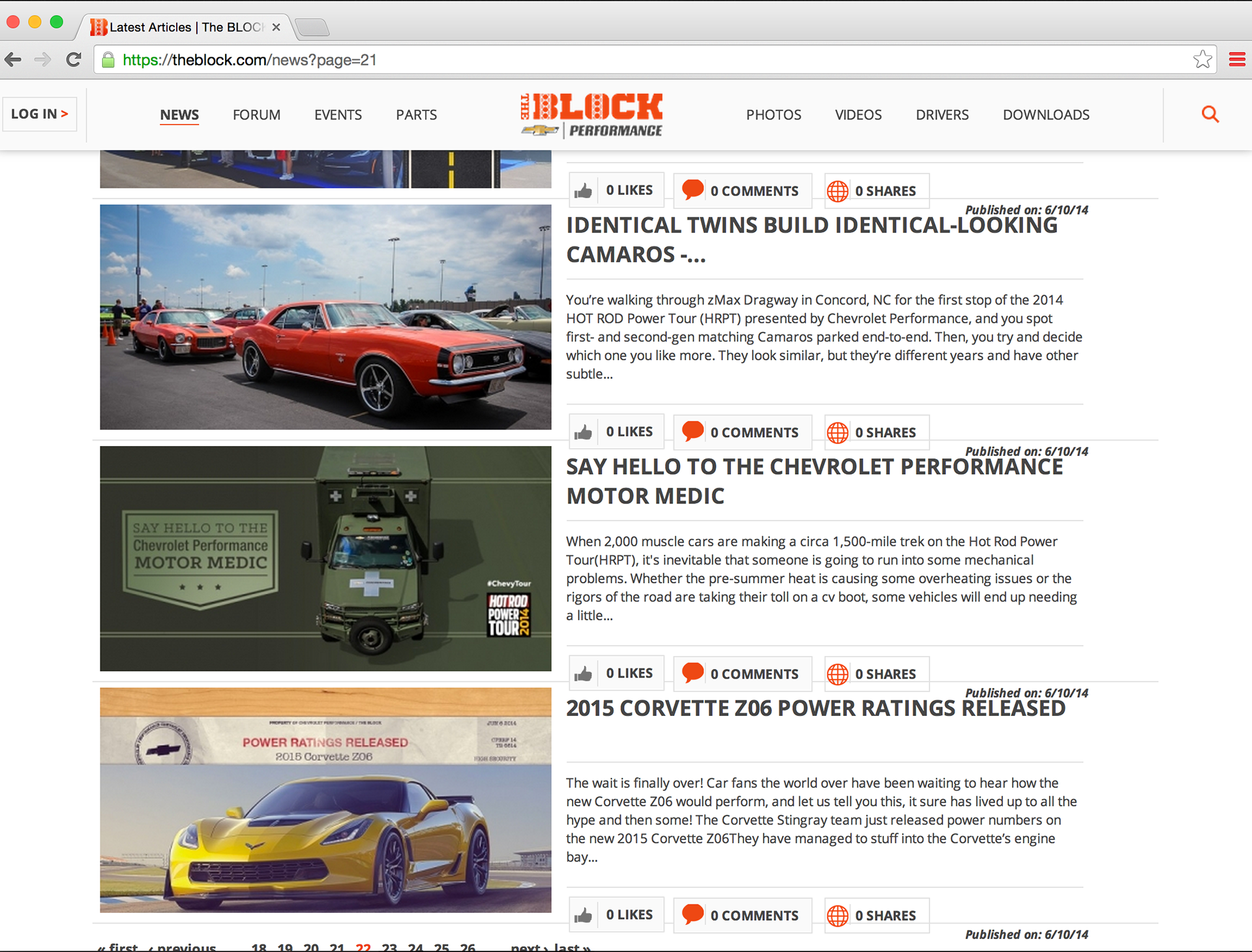Open the Chrome hamburger menu

[1237, 60]
